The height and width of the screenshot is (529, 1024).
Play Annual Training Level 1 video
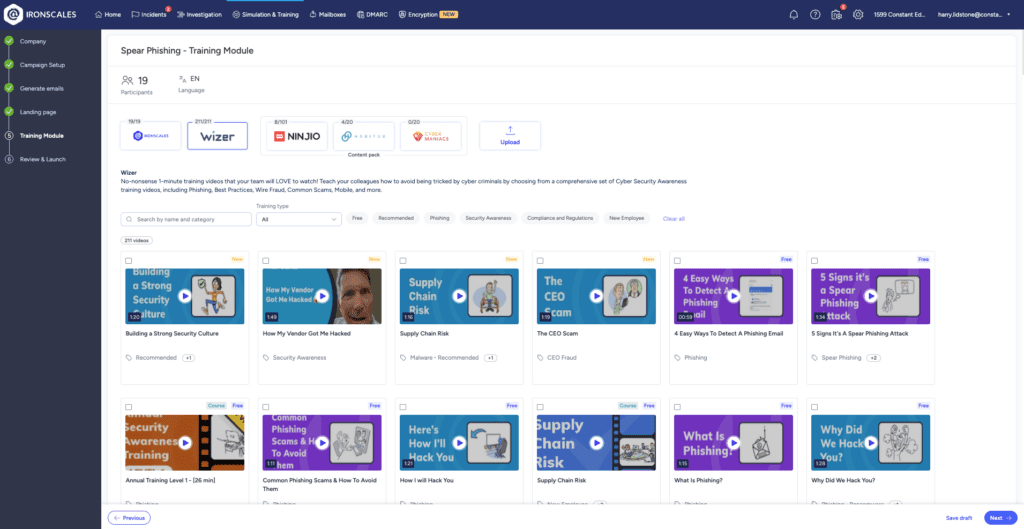[185, 443]
